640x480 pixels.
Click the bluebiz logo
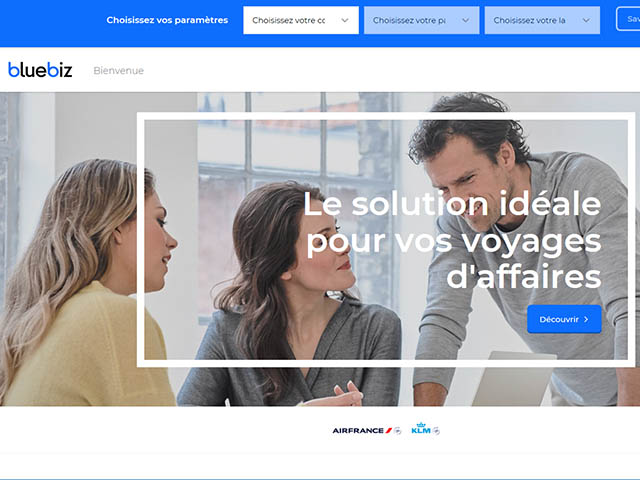(x=40, y=70)
